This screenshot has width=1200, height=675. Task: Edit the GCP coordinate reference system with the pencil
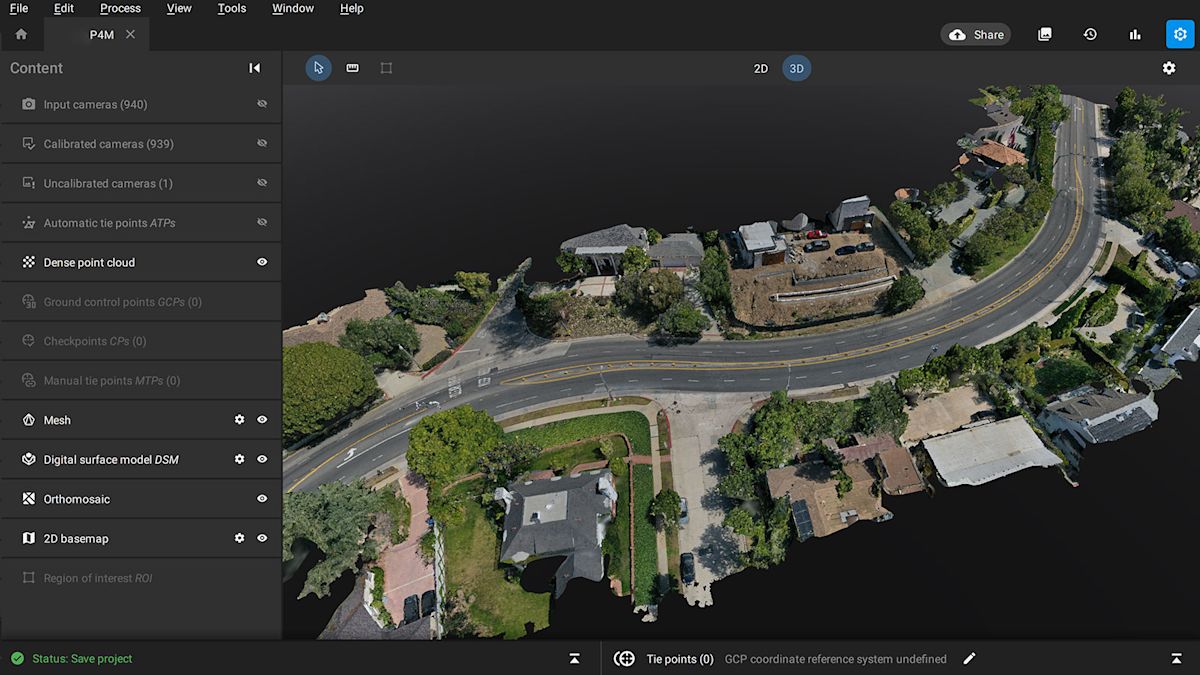969,658
